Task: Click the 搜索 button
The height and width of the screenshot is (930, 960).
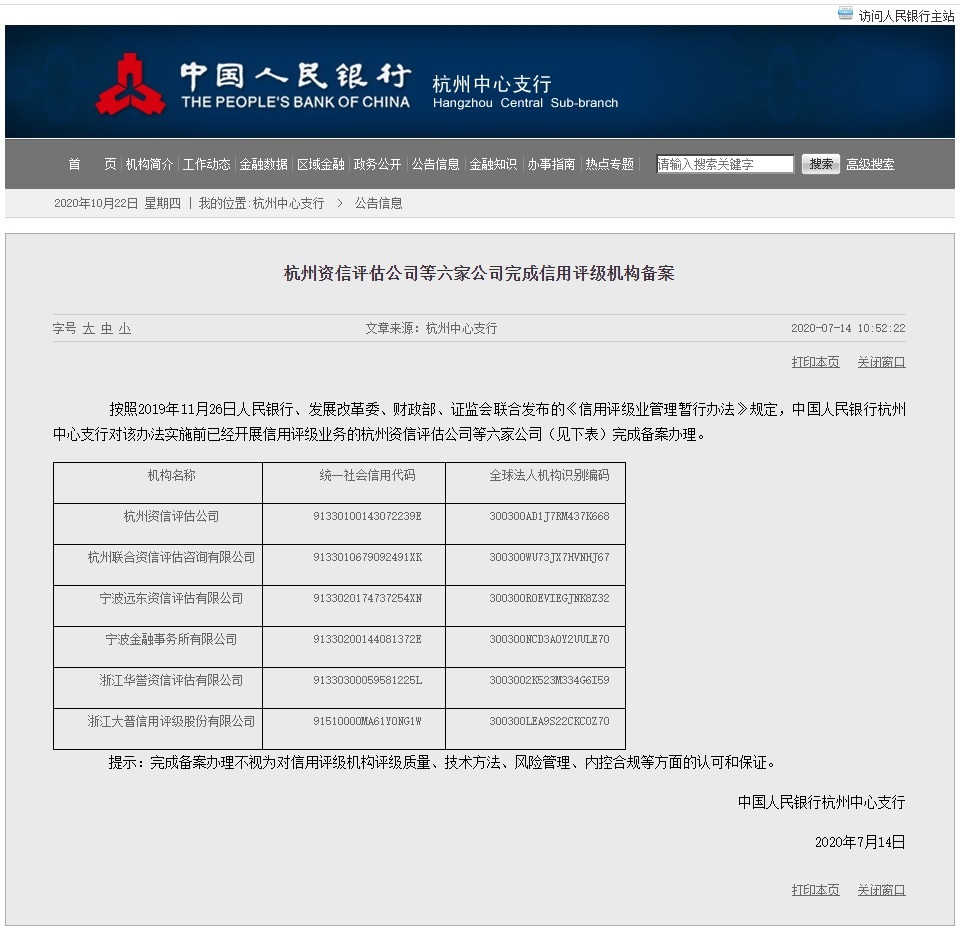Action: [x=820, y=164]
